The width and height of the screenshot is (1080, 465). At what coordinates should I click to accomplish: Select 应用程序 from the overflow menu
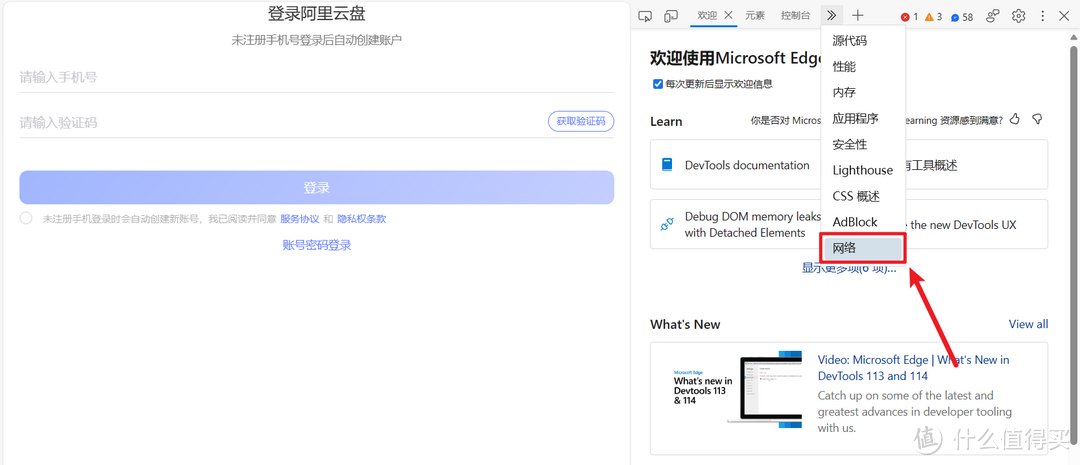pyautogui.click(x=863, y=118)
